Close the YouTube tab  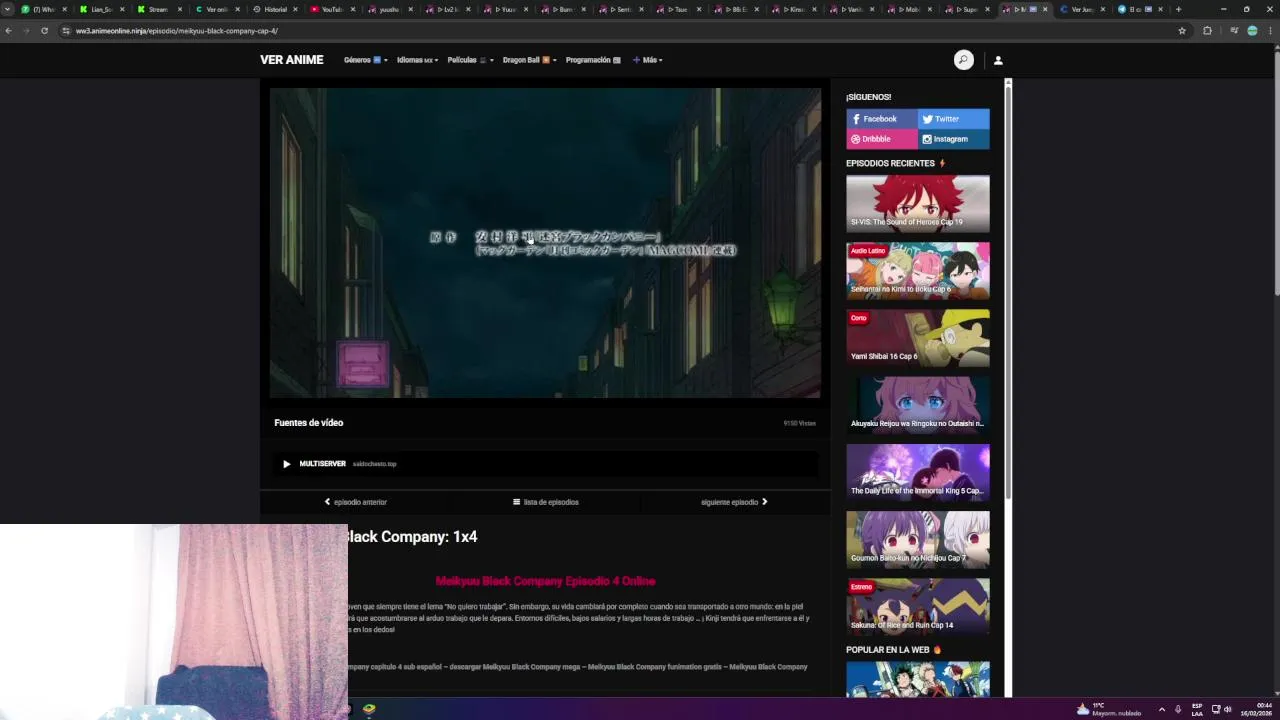tap(352, 9)
